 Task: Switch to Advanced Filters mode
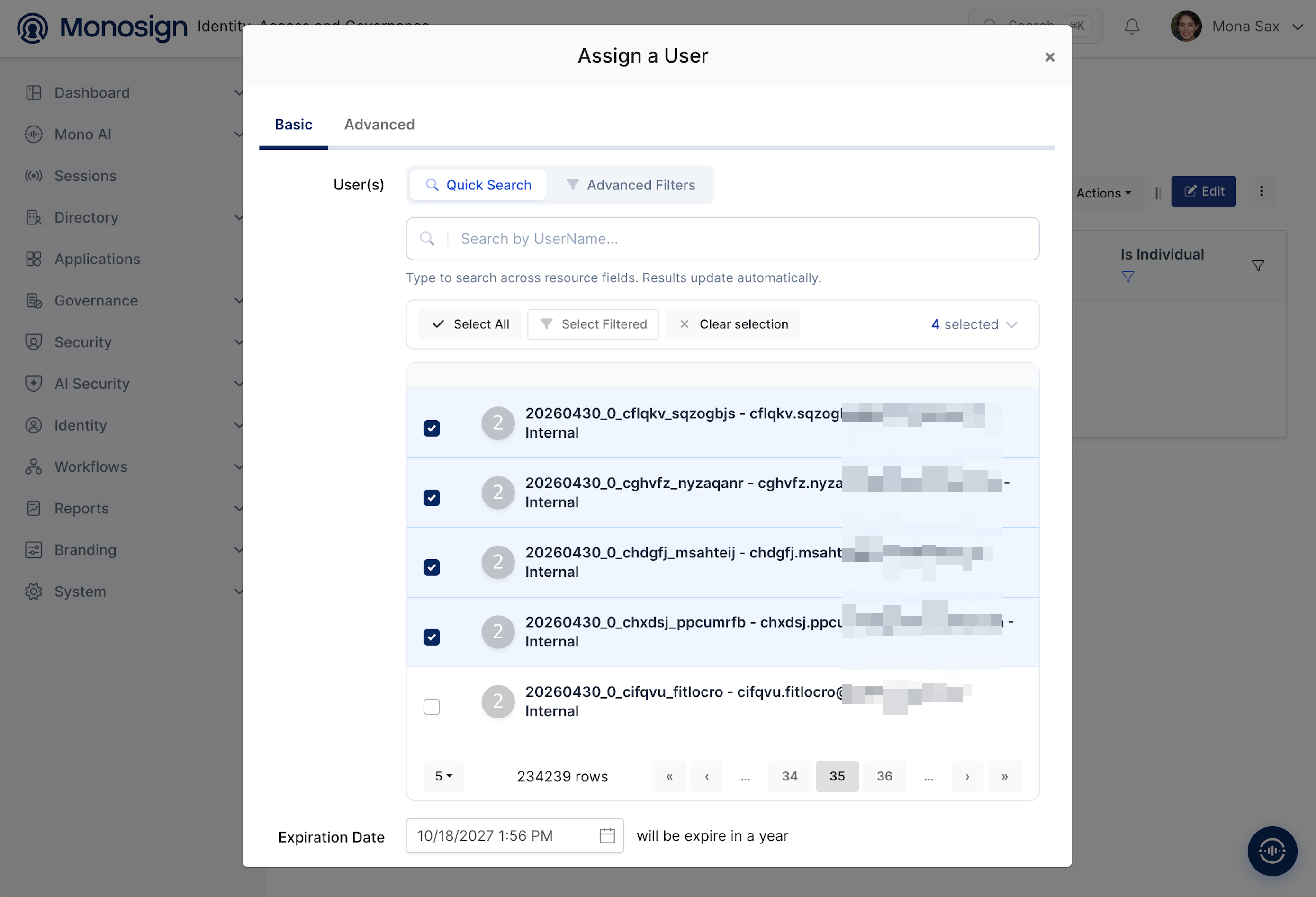click(631, 185)
